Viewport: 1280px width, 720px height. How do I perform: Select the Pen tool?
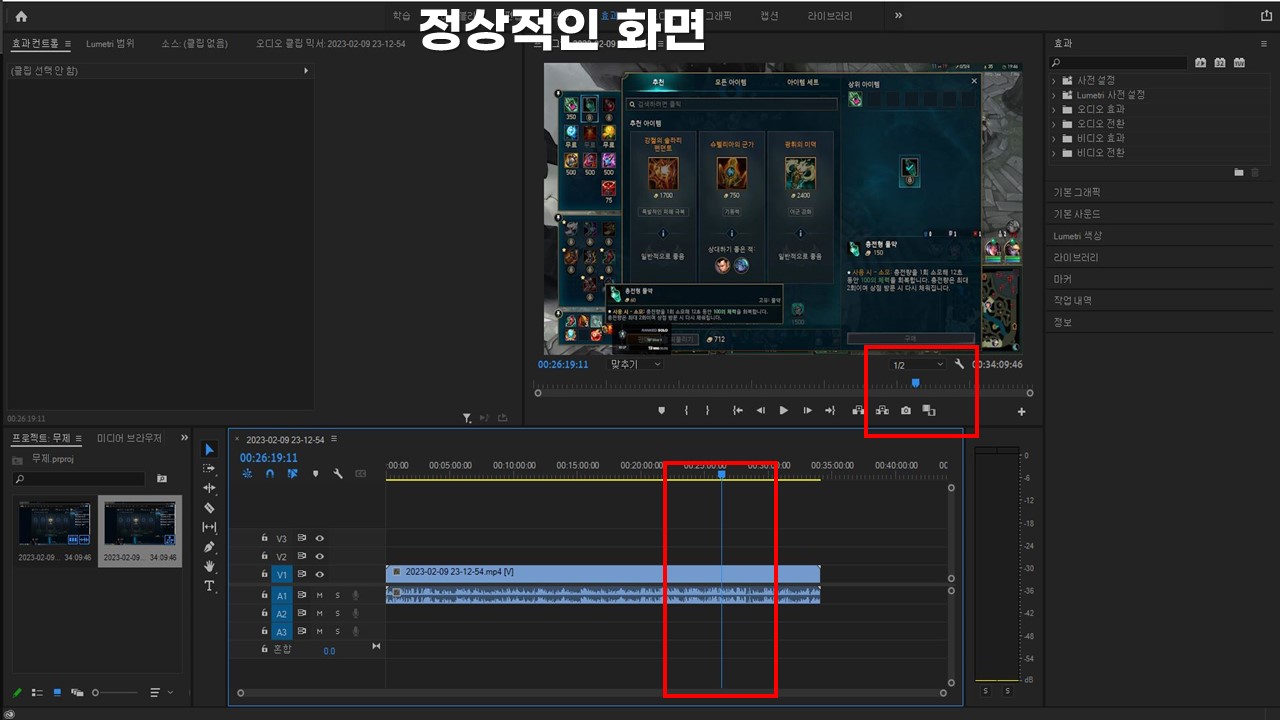pos(209,547)
